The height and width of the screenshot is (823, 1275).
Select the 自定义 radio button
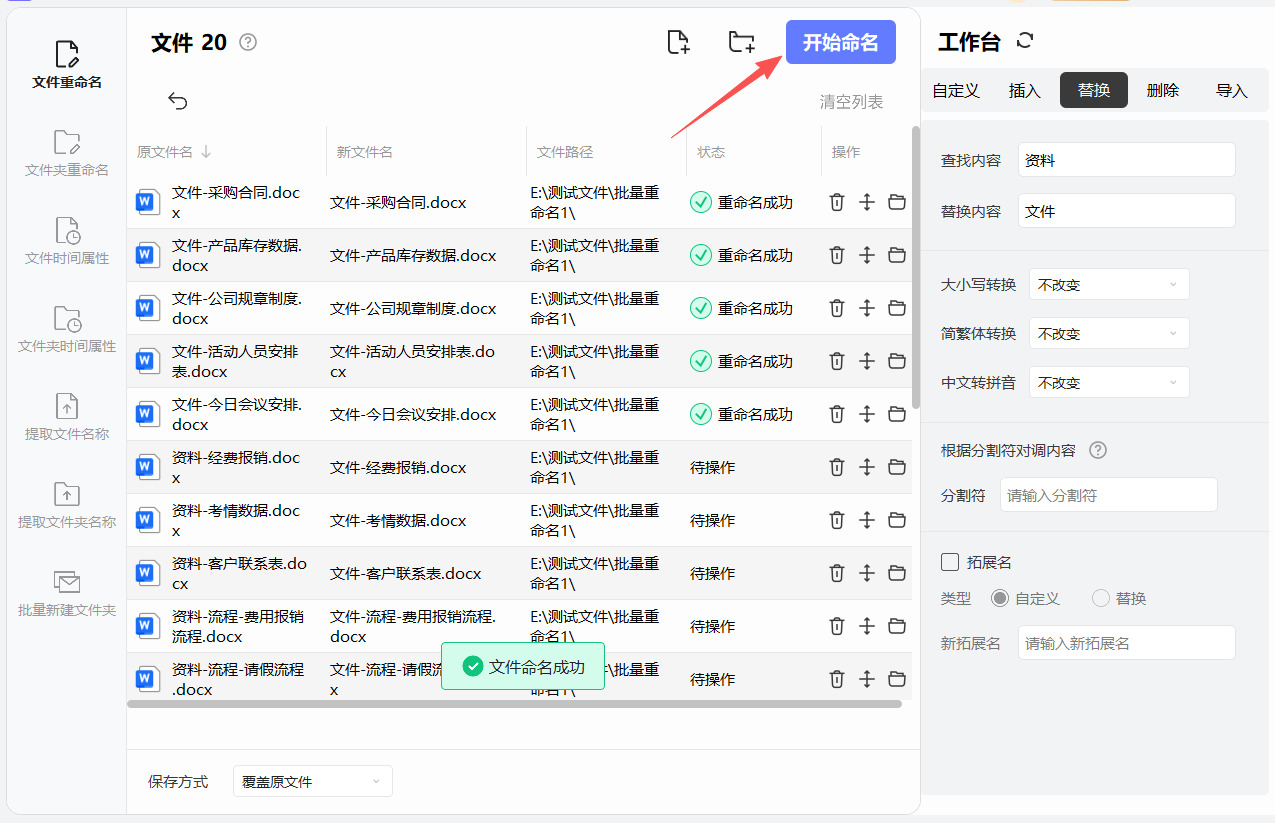pyautogui.click(x=1000, y=598)
